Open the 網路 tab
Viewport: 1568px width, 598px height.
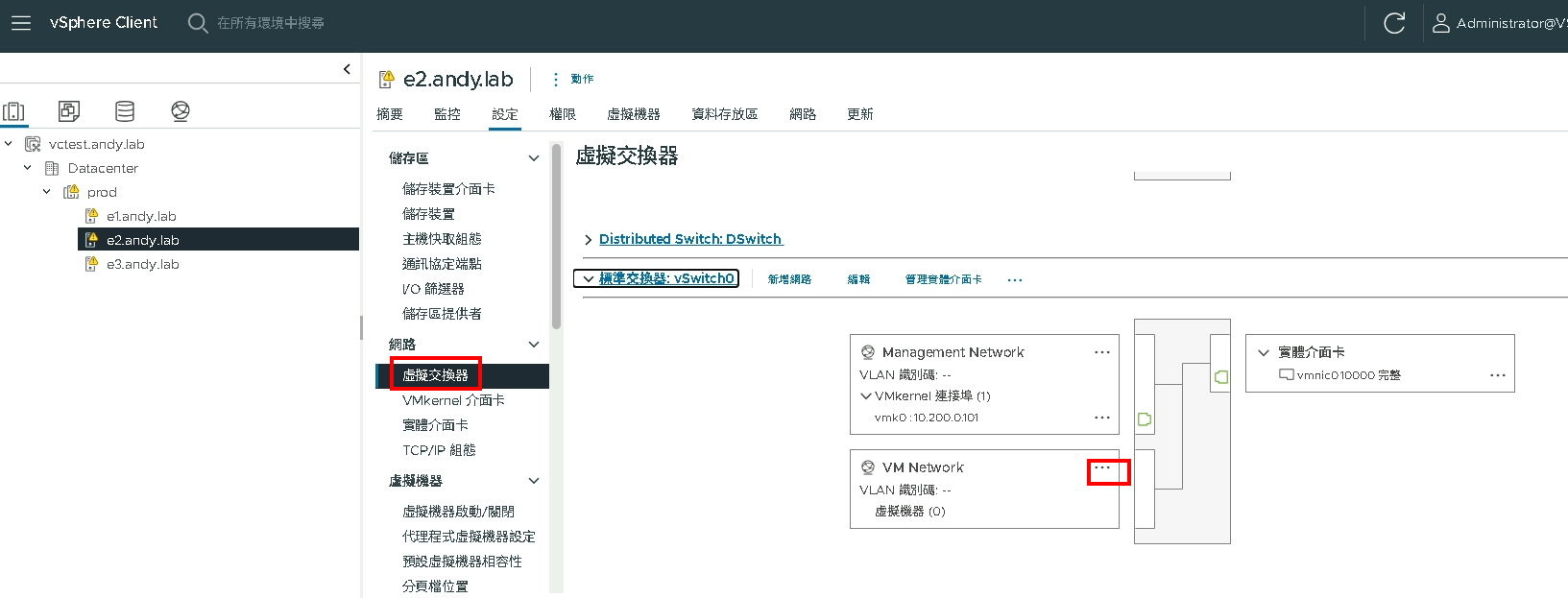pos(803,114)
